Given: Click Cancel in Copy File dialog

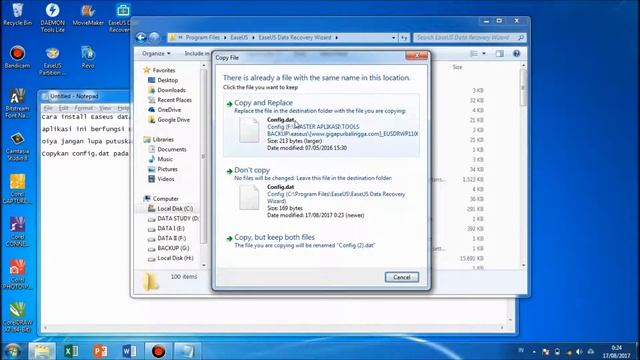Looking at the screenshot, I should pos(402,277).
